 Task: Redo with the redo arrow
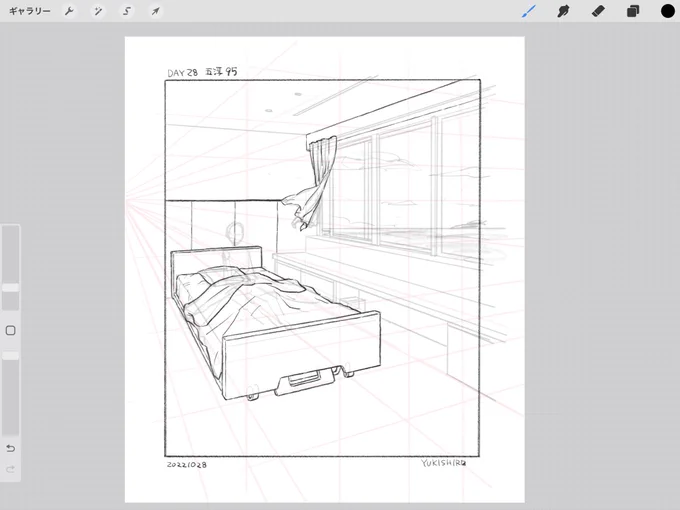tap(10, 469)
